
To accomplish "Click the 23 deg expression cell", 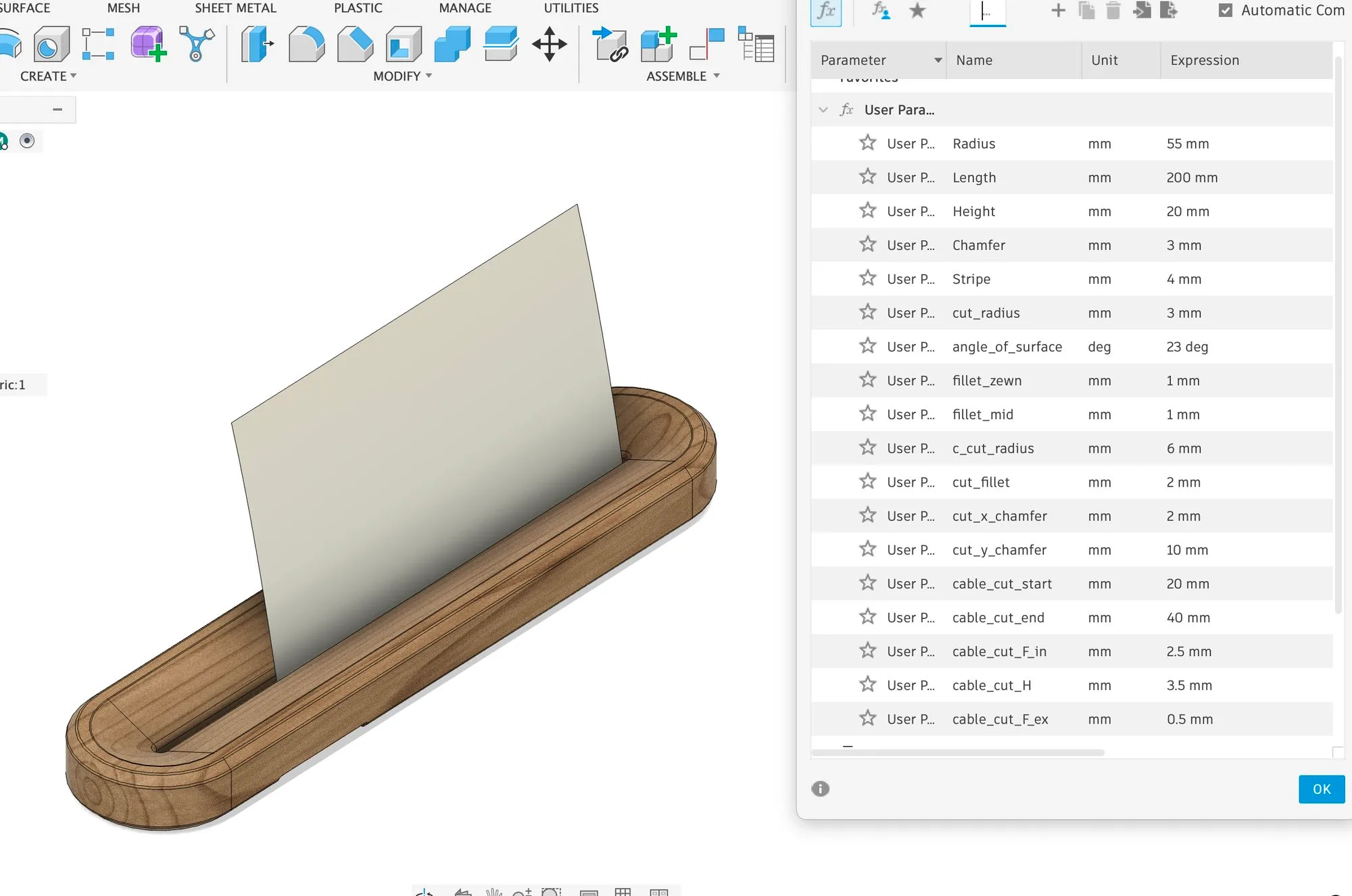I will [x=1247, y=347].
